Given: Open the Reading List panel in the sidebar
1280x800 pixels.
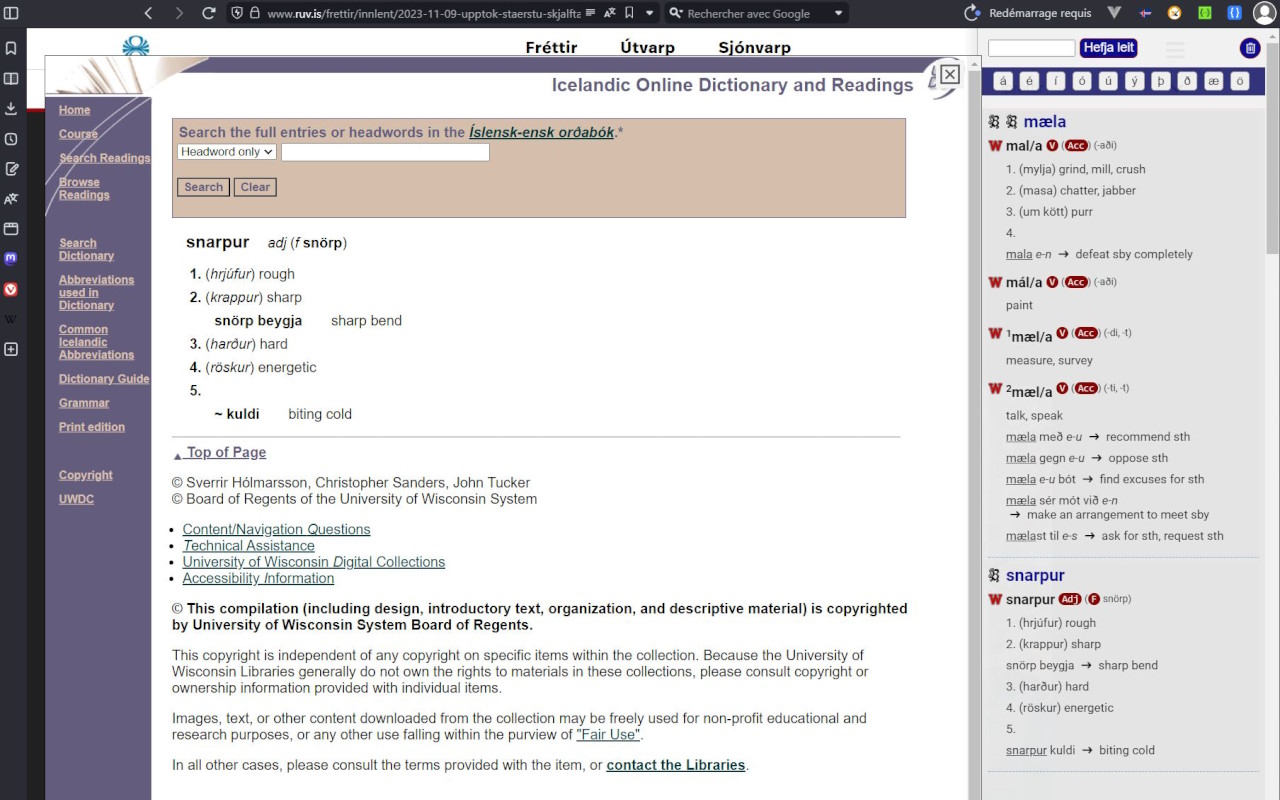Looking at the screenshot, I should tap(11, 78).
